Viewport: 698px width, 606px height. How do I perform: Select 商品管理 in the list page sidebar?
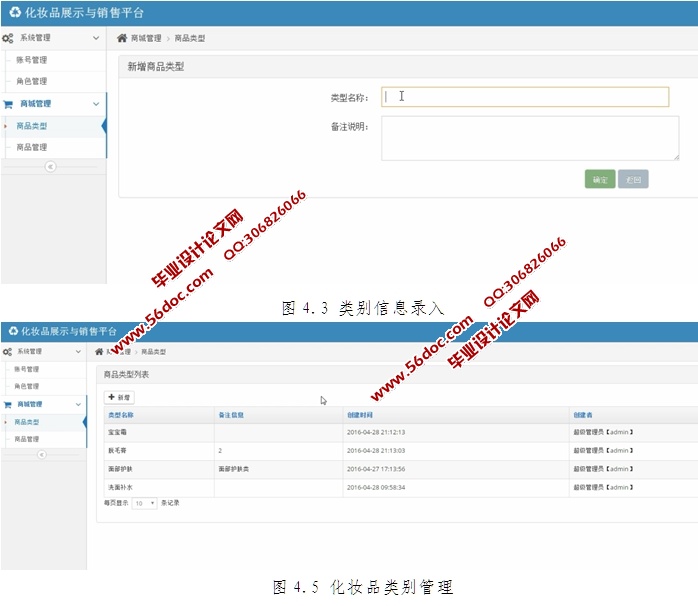coord(27,439)
